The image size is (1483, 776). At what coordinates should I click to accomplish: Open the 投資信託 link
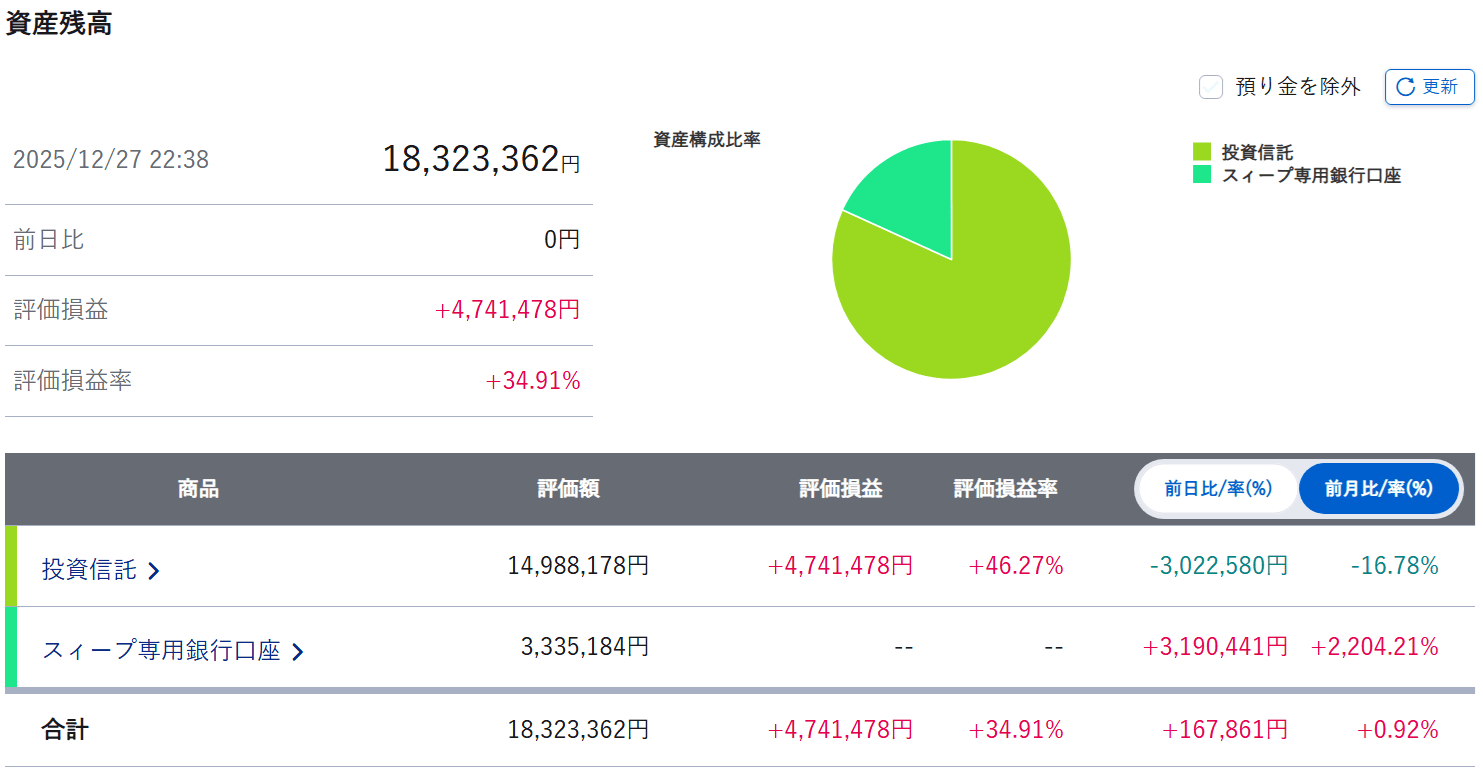coord(89,570)
